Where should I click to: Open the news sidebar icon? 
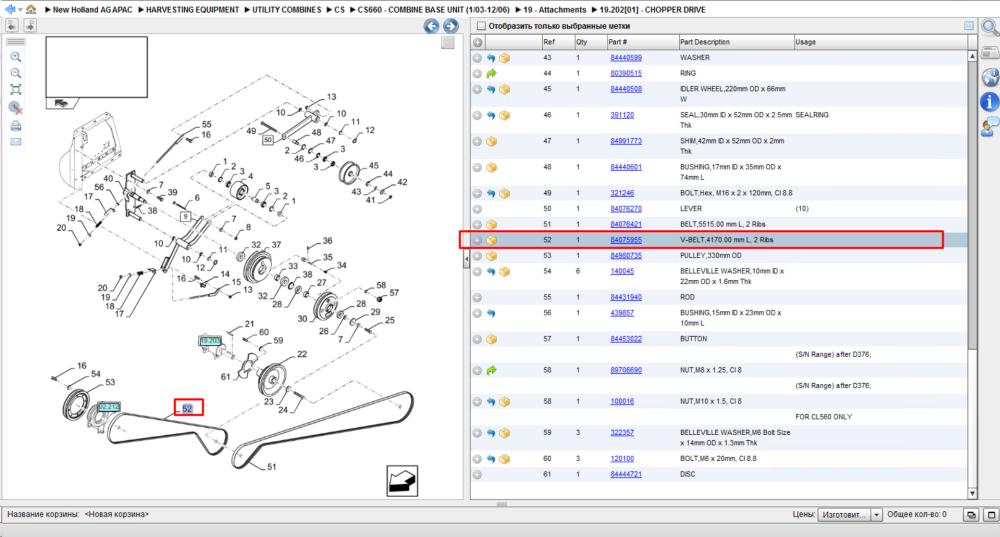[990, 54]
